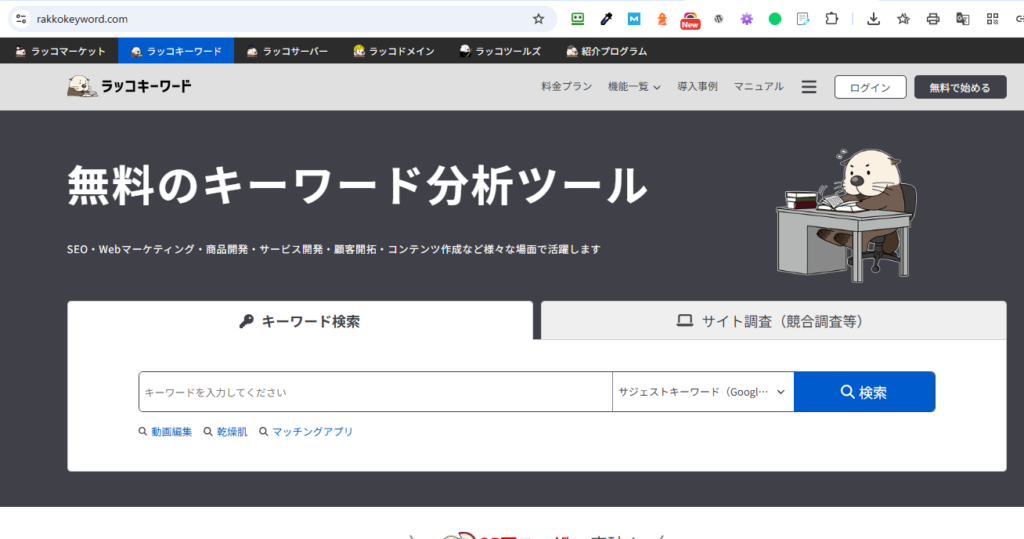
Task: Click the ログイン button
Action: 870,87
